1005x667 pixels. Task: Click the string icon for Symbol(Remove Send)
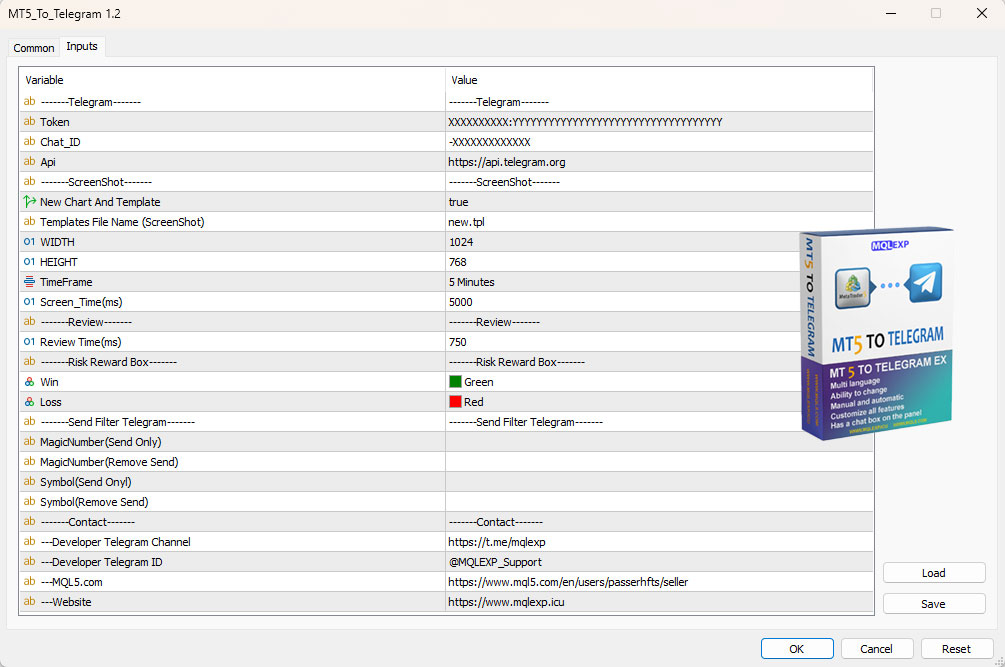29,502
